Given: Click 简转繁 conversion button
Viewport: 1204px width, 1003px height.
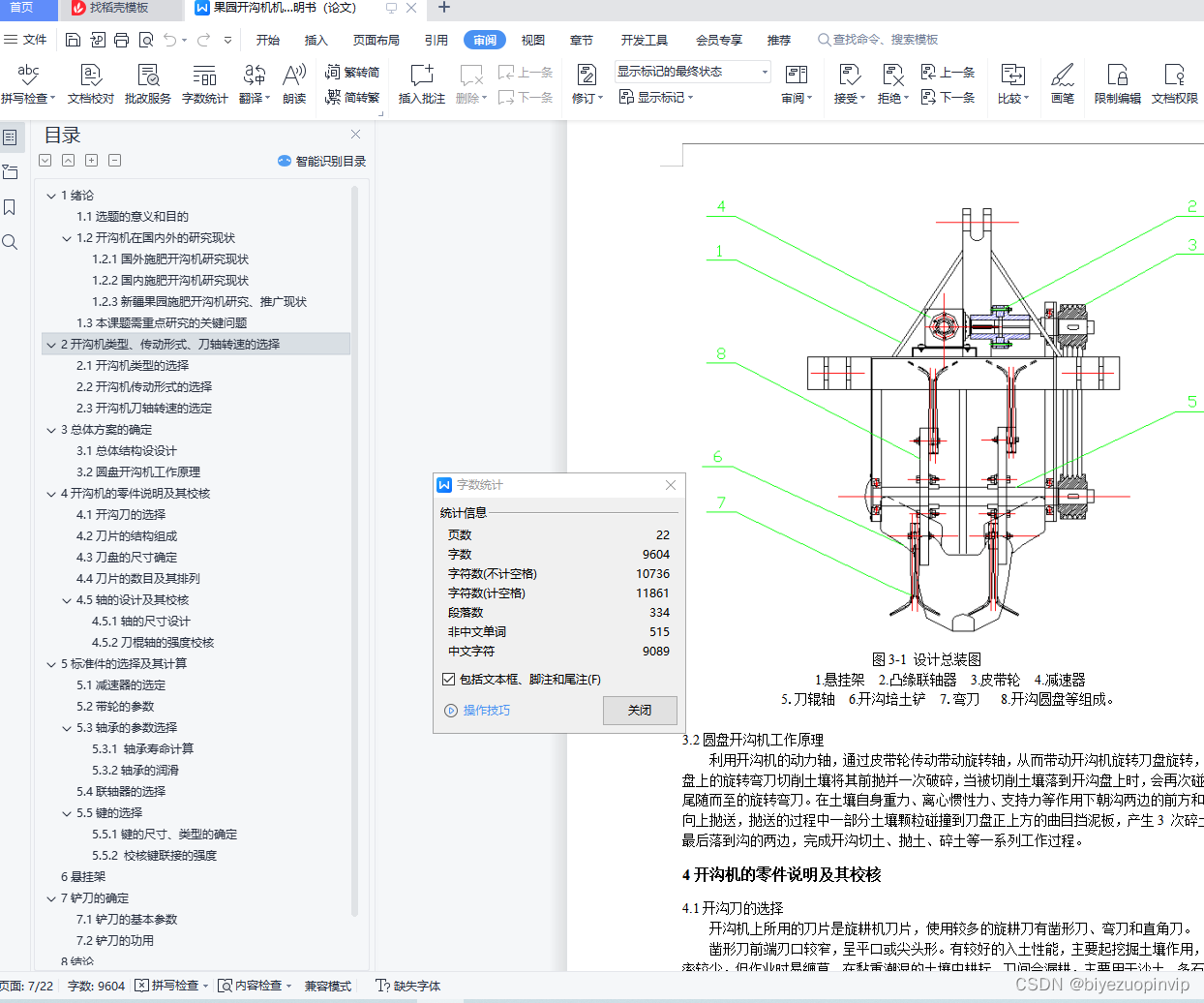Looking at the screenshot, I should 352,97.
